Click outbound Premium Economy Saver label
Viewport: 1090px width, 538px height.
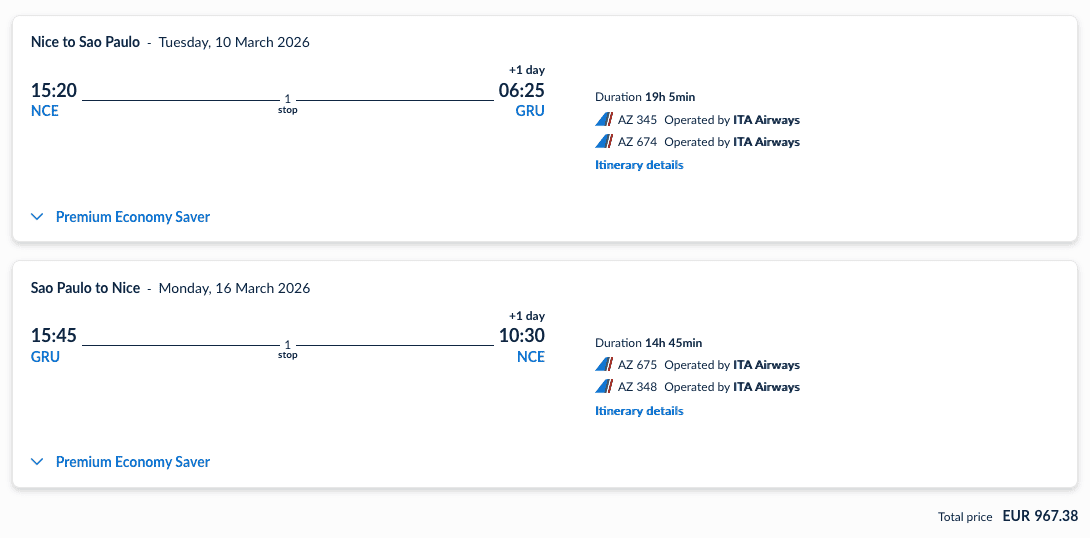point(133,217)
